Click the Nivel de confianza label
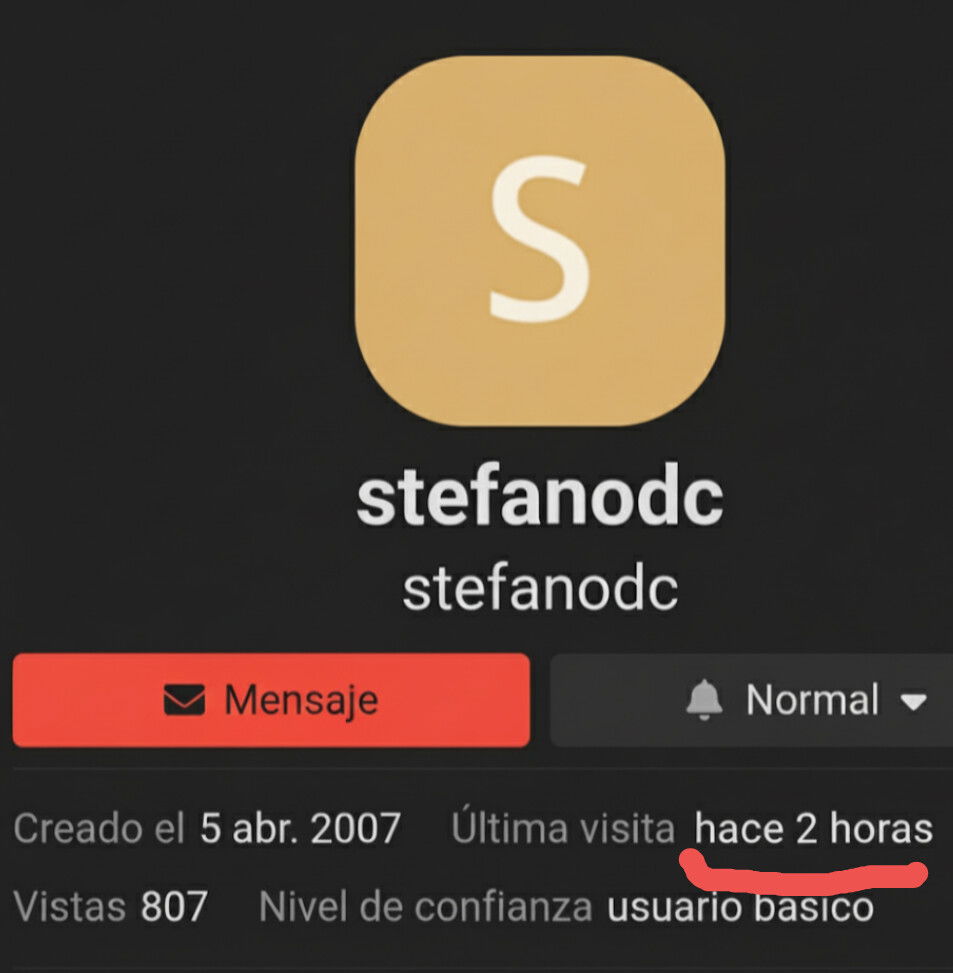Viewport: 953px width, 973px height. click(x=426, y=907)
